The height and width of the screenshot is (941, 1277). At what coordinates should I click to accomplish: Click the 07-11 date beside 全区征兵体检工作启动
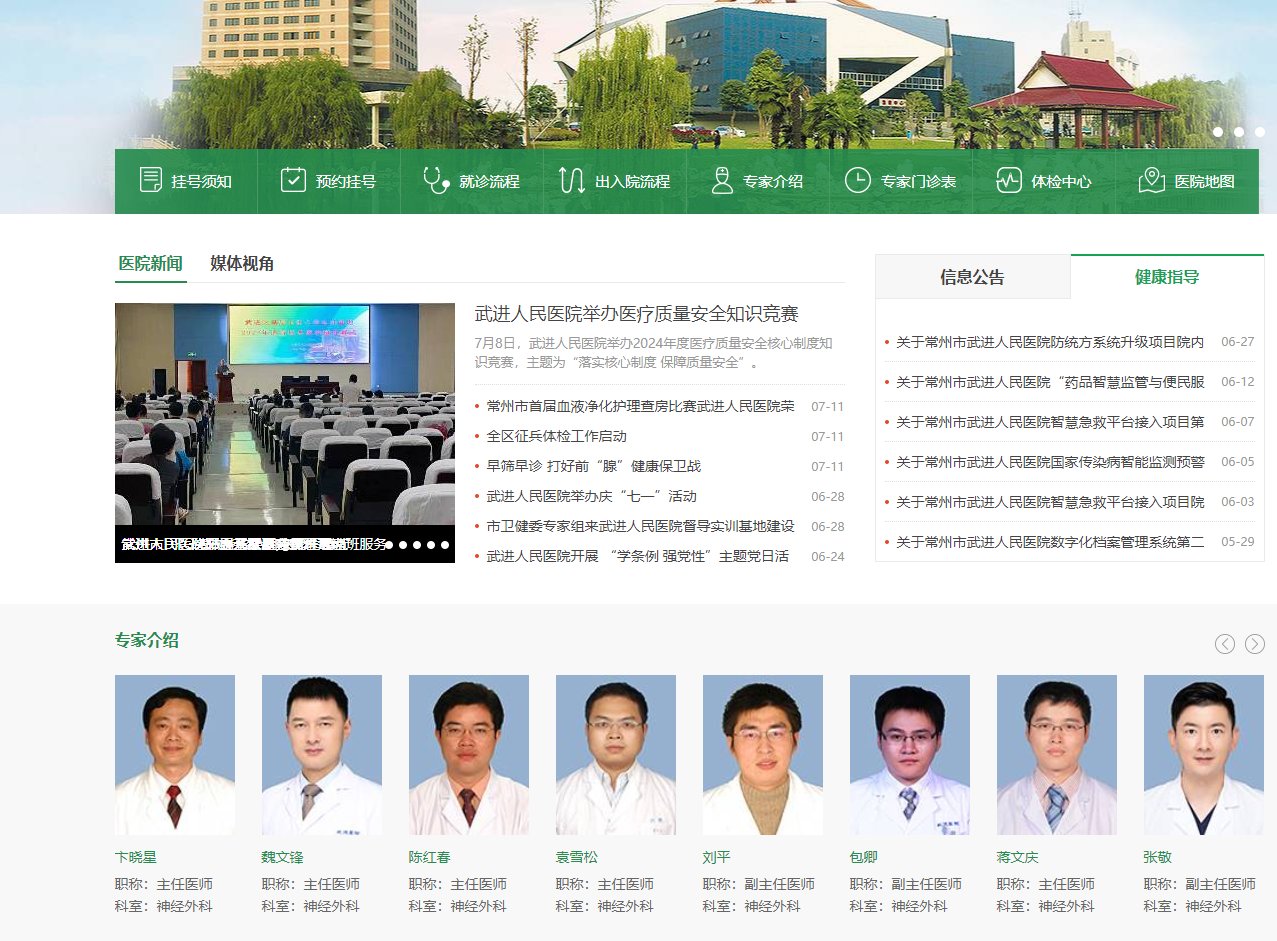(828, 436)
